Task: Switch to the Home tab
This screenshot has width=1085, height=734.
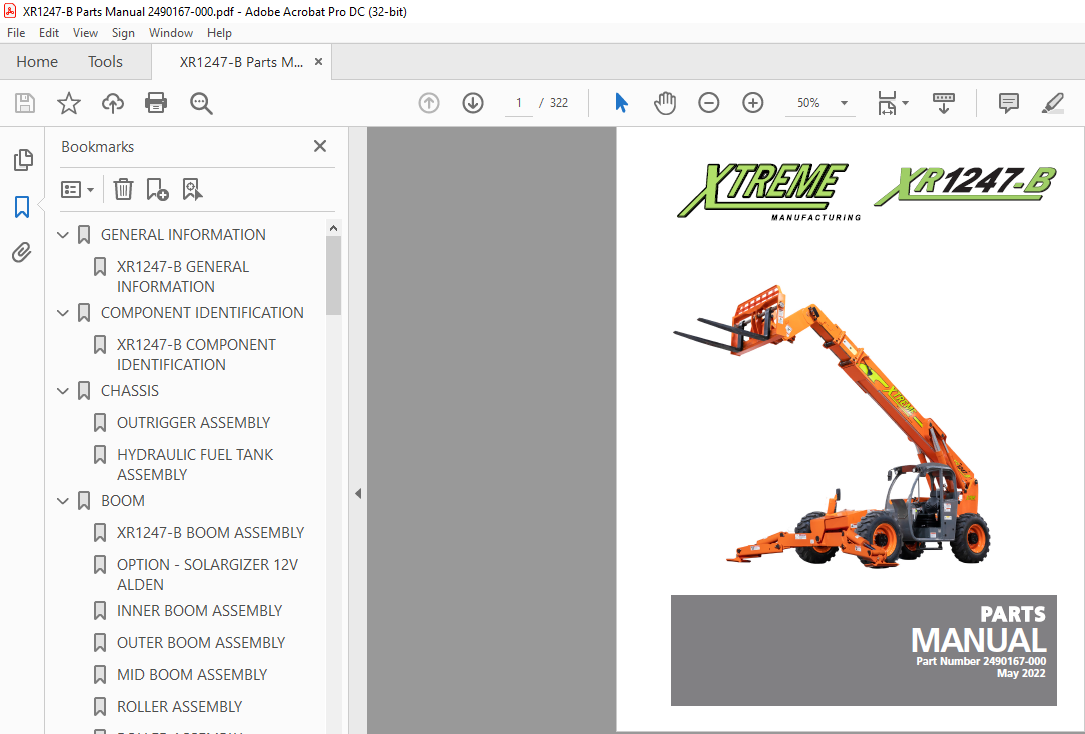Action: pos(37,62)
